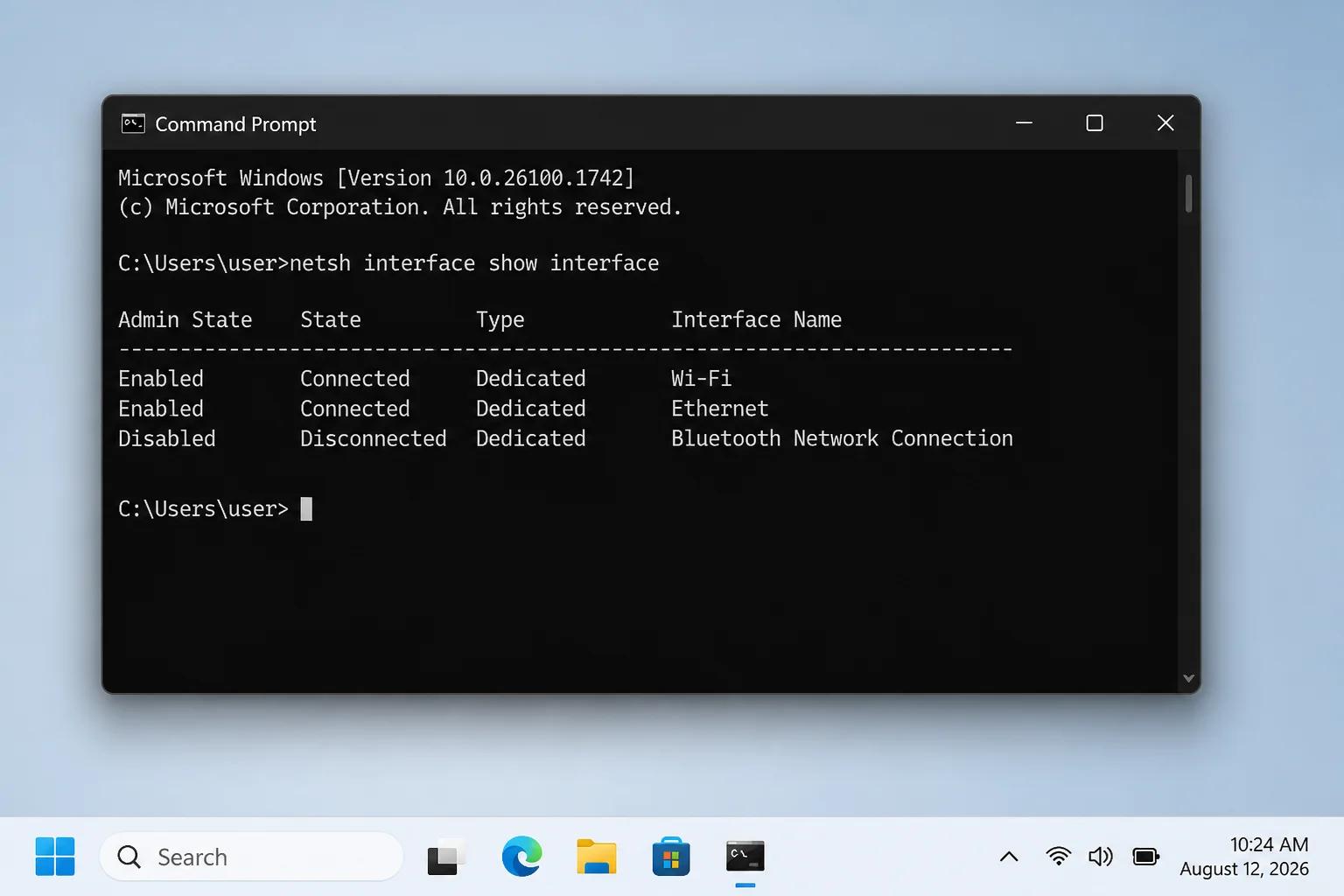Click "Connected" in the Ethernet row
The height and width of the screenshot is (896, 1344).
click(x=355, y=409)
